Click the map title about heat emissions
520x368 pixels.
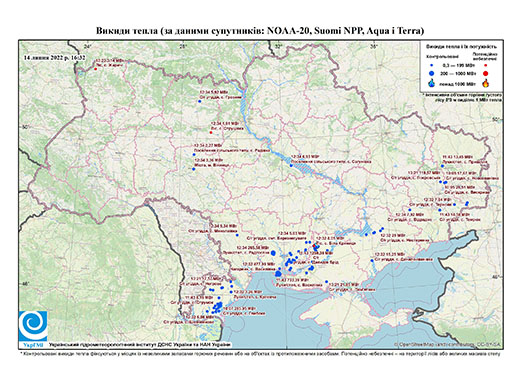click(260, 31)
